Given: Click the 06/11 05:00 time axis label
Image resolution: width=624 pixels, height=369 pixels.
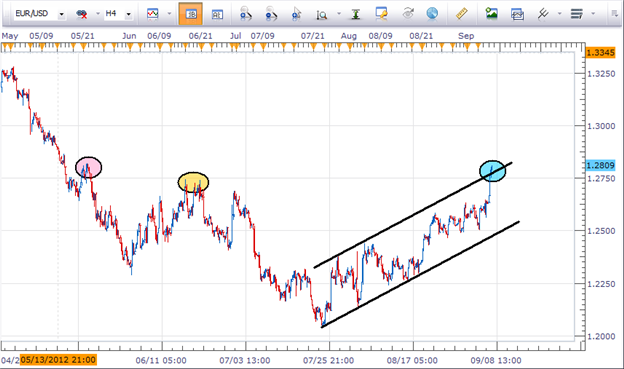Looking at the screenshot, I should (161, 361).
